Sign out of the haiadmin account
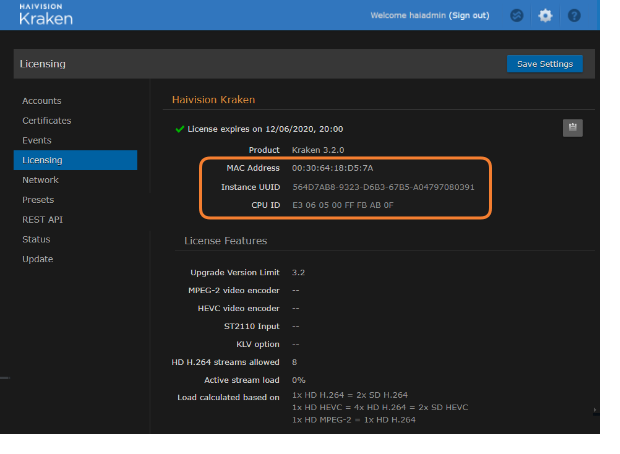This screenshot has width=620, height=454. coord(470,16)
